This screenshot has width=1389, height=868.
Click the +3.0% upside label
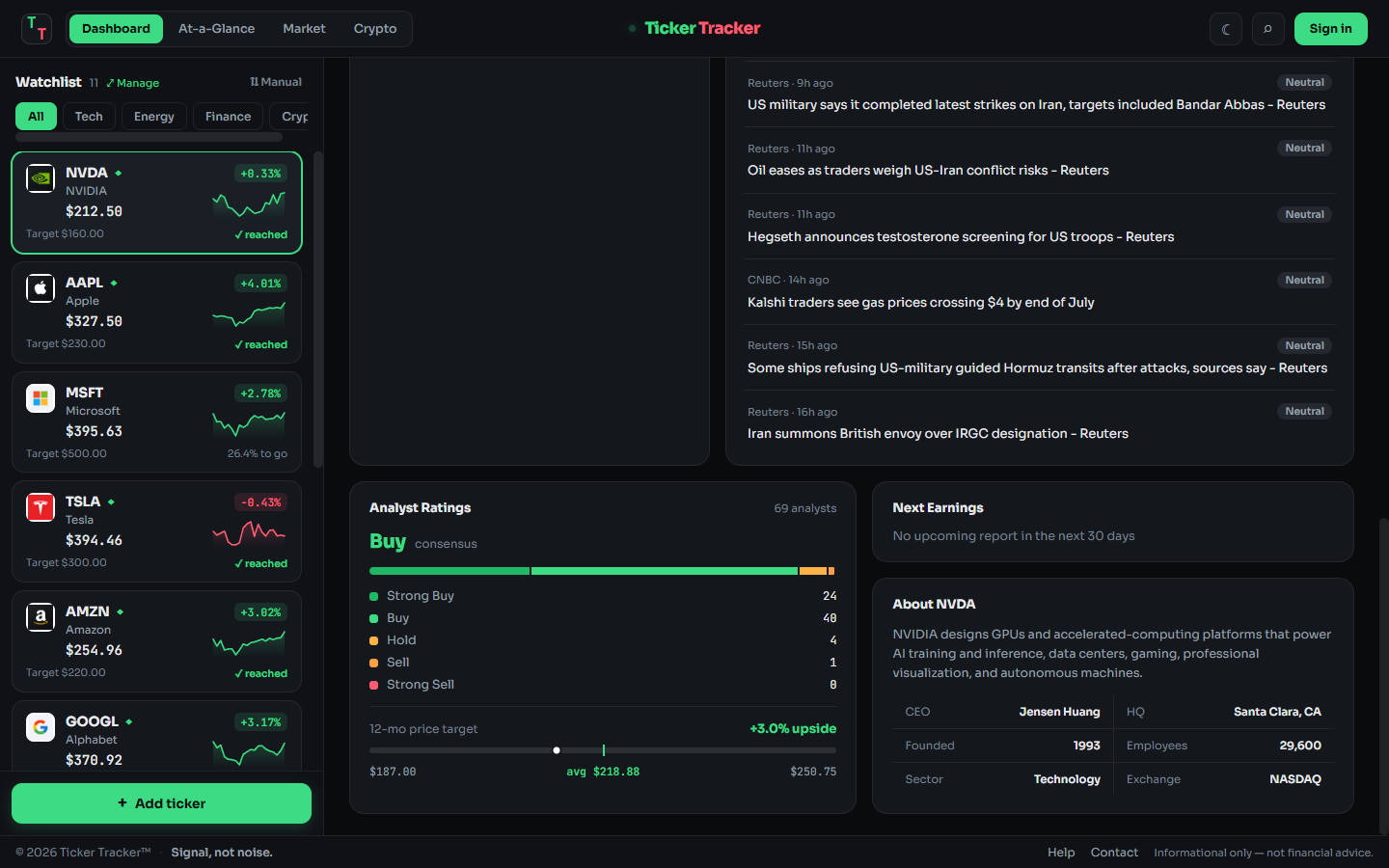(793, 729)
